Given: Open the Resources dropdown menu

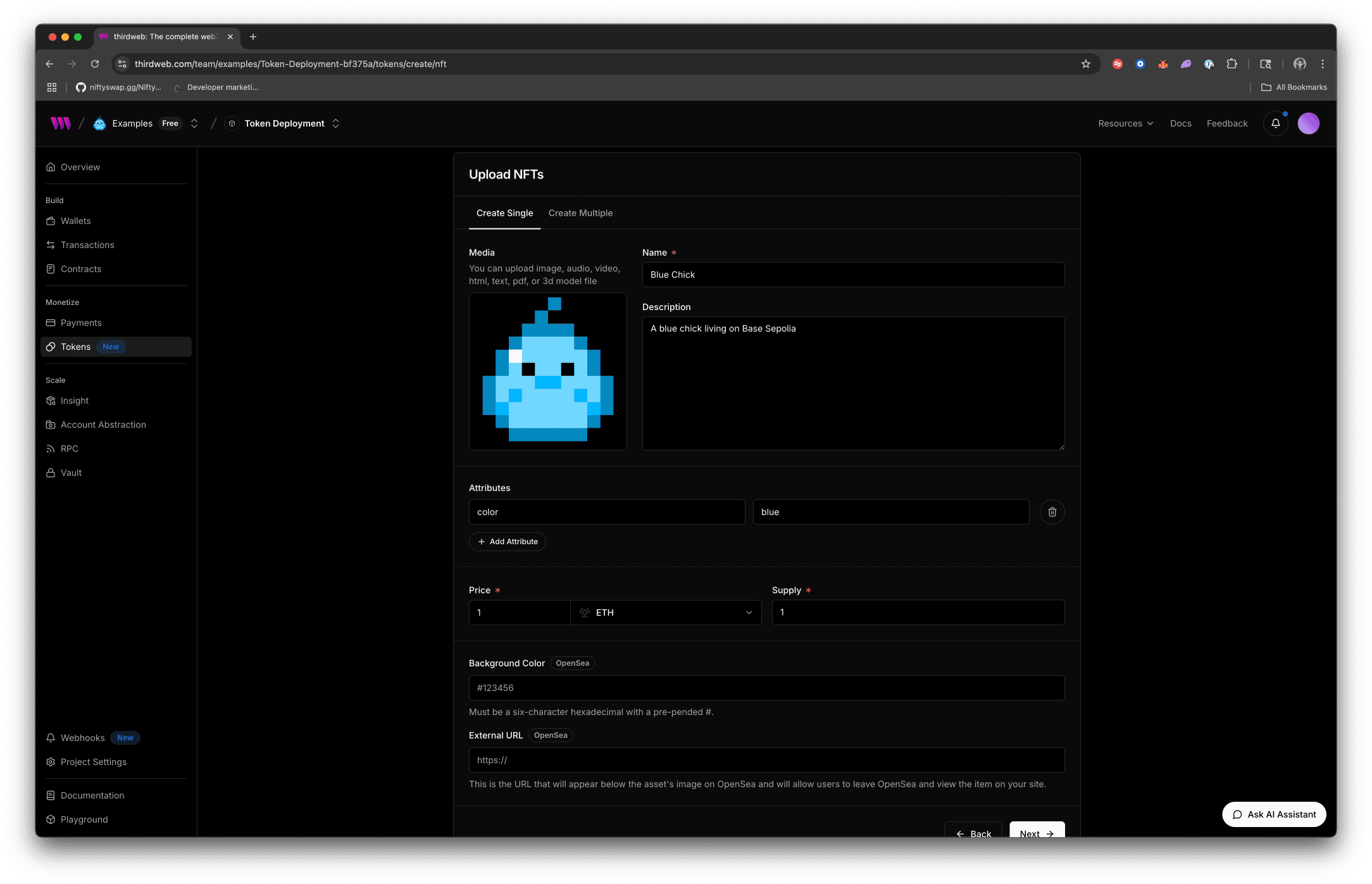Looking at the screenshot, I should [1126, 123].
